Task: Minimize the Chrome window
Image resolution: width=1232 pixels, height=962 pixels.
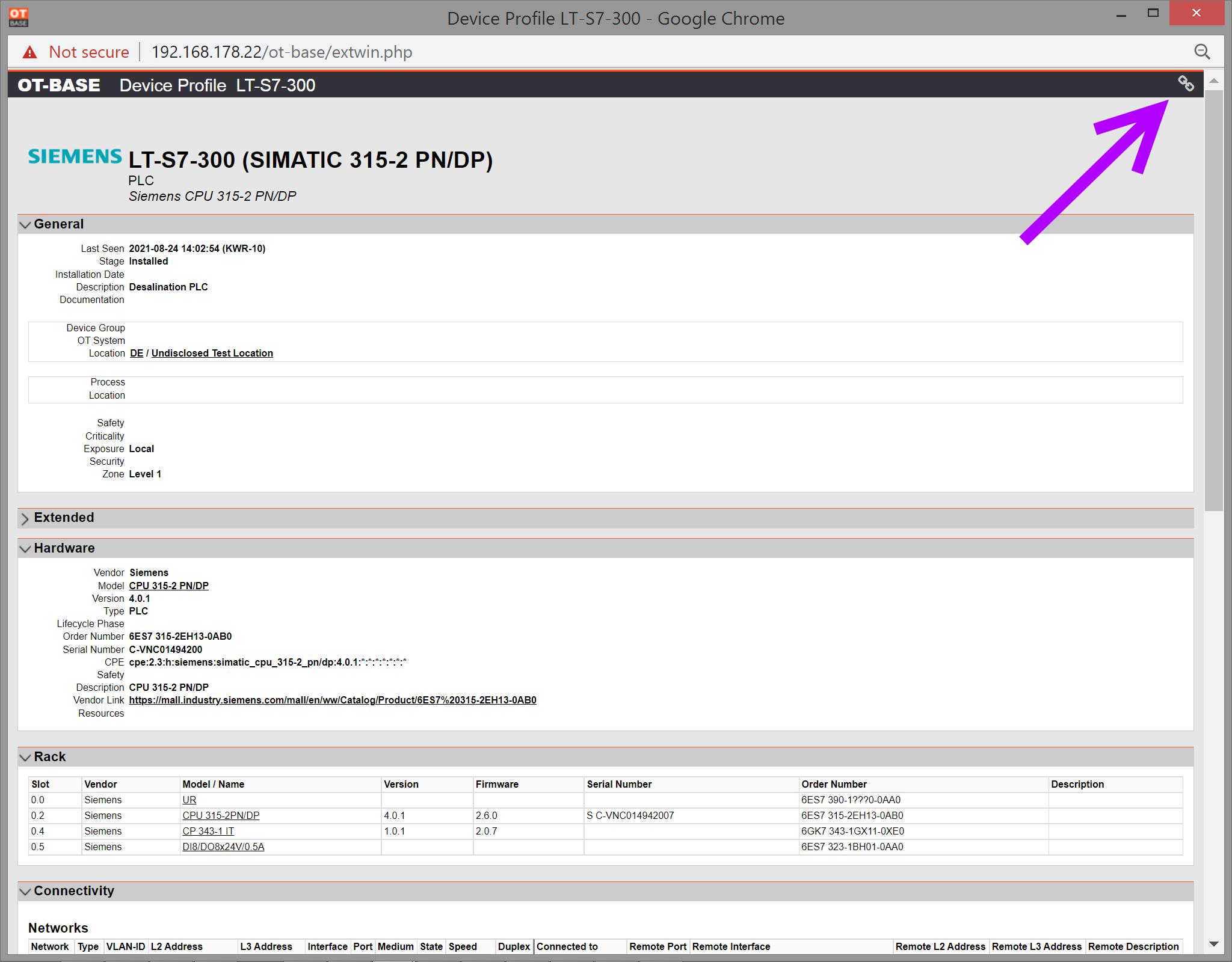Action: (1121, 14)
